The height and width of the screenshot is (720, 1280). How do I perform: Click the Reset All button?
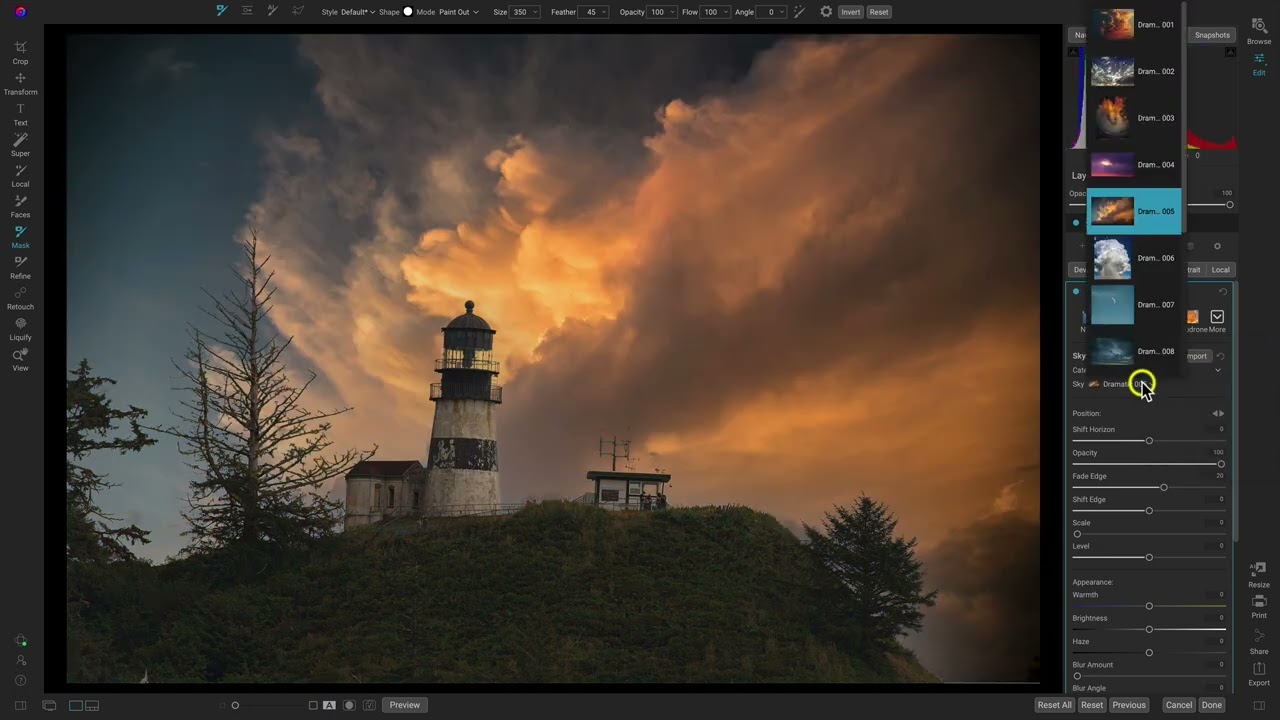(x=1054, y=705)
